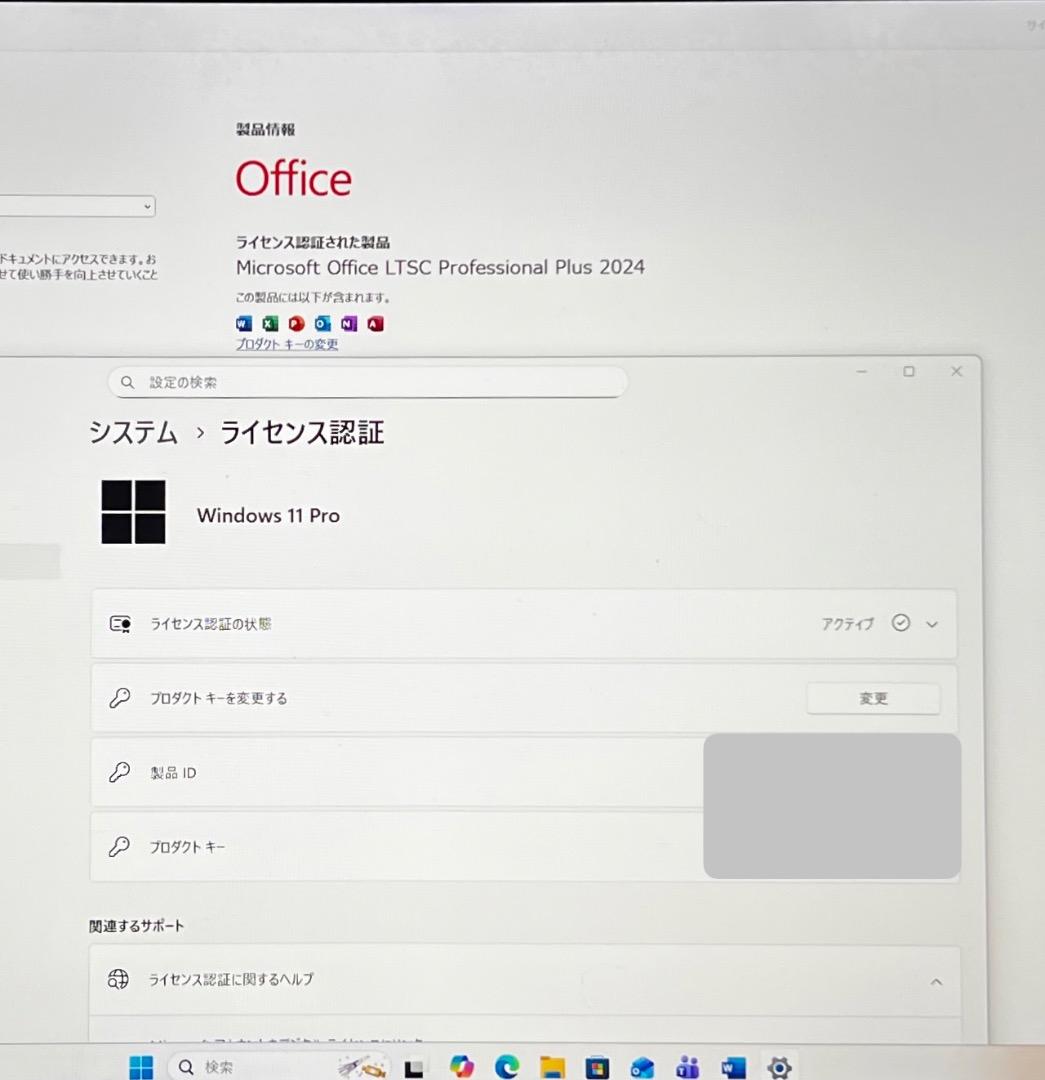Image resolution: width=1045 pixels, height=1080 pixels.
Task: Open the Outlook icon in the Office product row
Action: 322,323
